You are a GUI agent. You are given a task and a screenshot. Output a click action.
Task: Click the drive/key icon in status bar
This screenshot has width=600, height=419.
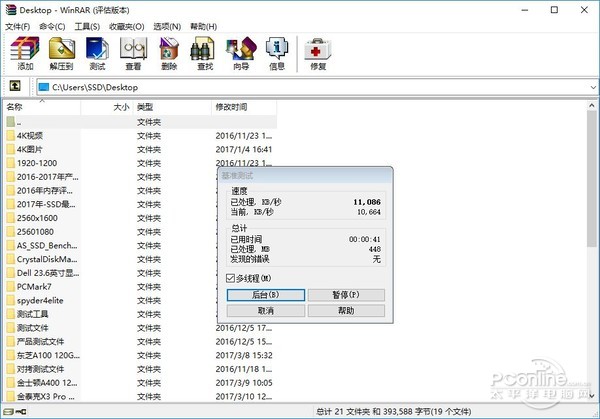pyautogui.click(x=15, y=412)
